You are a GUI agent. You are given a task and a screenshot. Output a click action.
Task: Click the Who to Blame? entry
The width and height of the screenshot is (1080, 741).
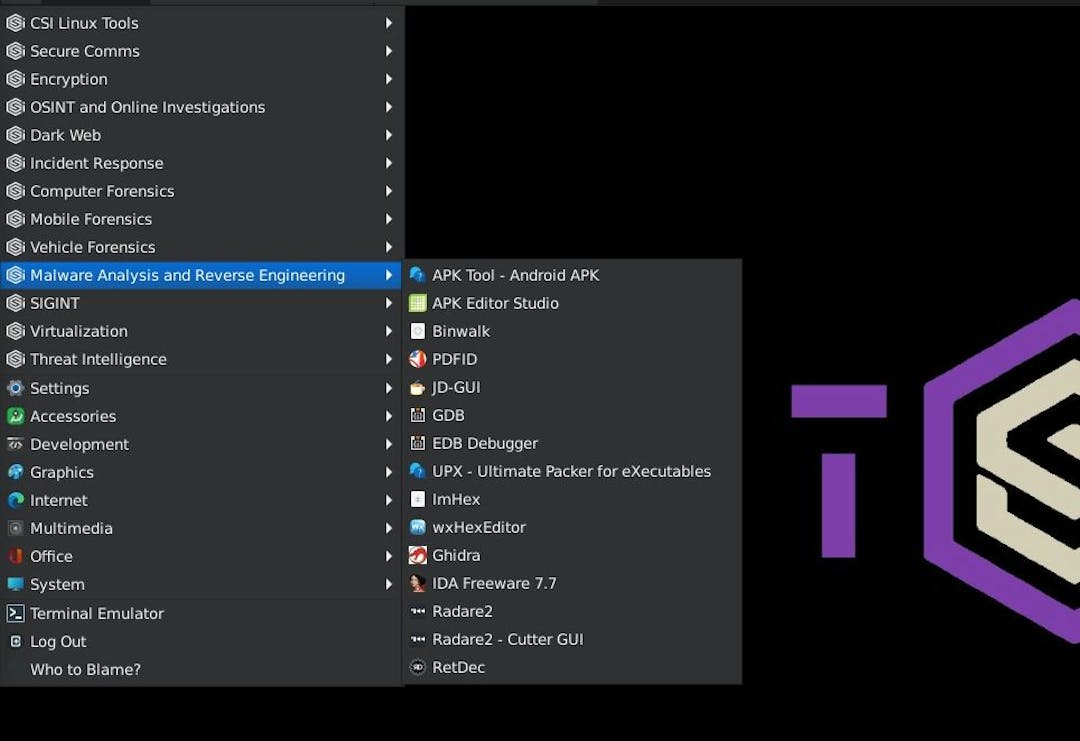[85, 670]
